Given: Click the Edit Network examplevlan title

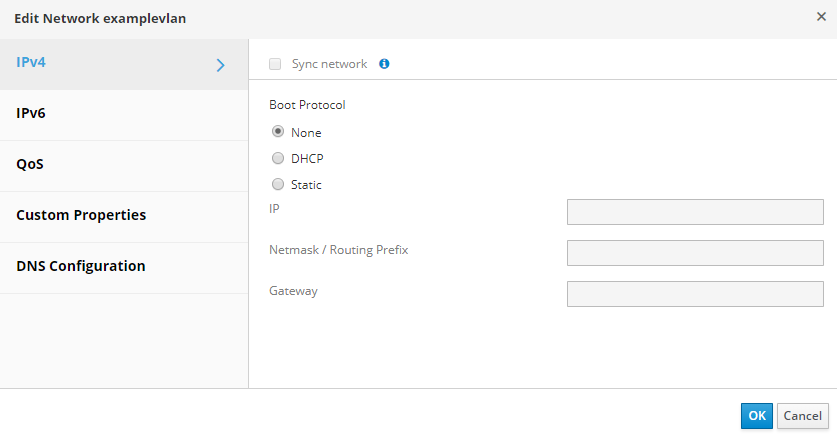Looking at the screenshot, I should point(100,18).
